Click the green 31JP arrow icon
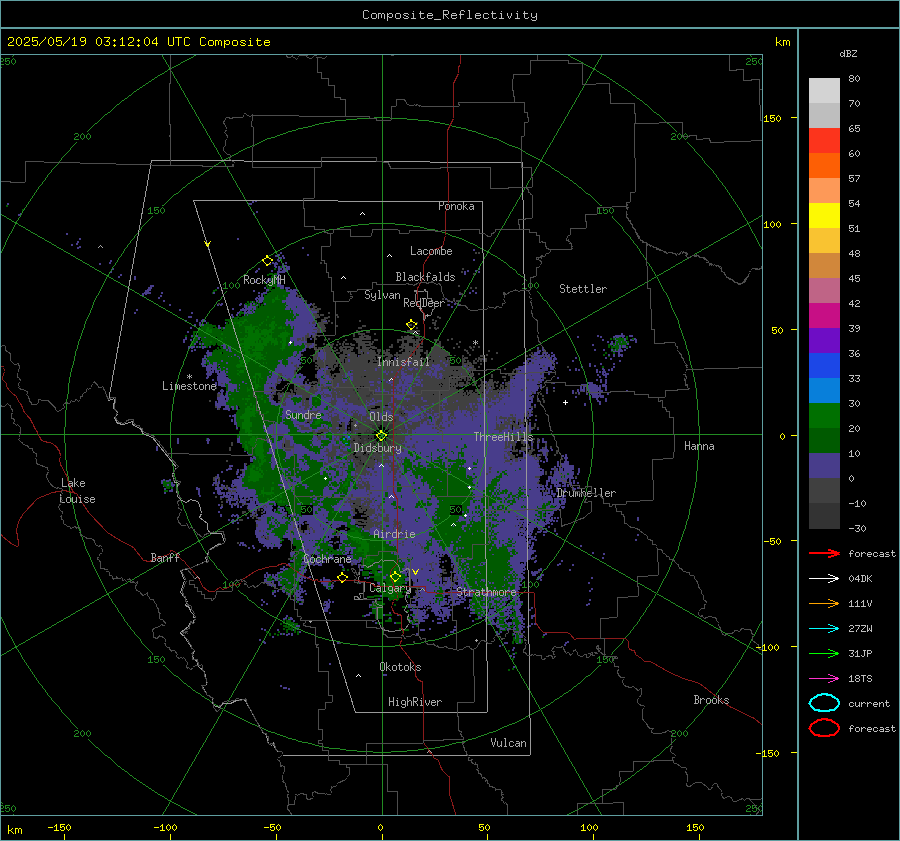Viewport: 900px width, 841px height. click(x=824, y=653)
